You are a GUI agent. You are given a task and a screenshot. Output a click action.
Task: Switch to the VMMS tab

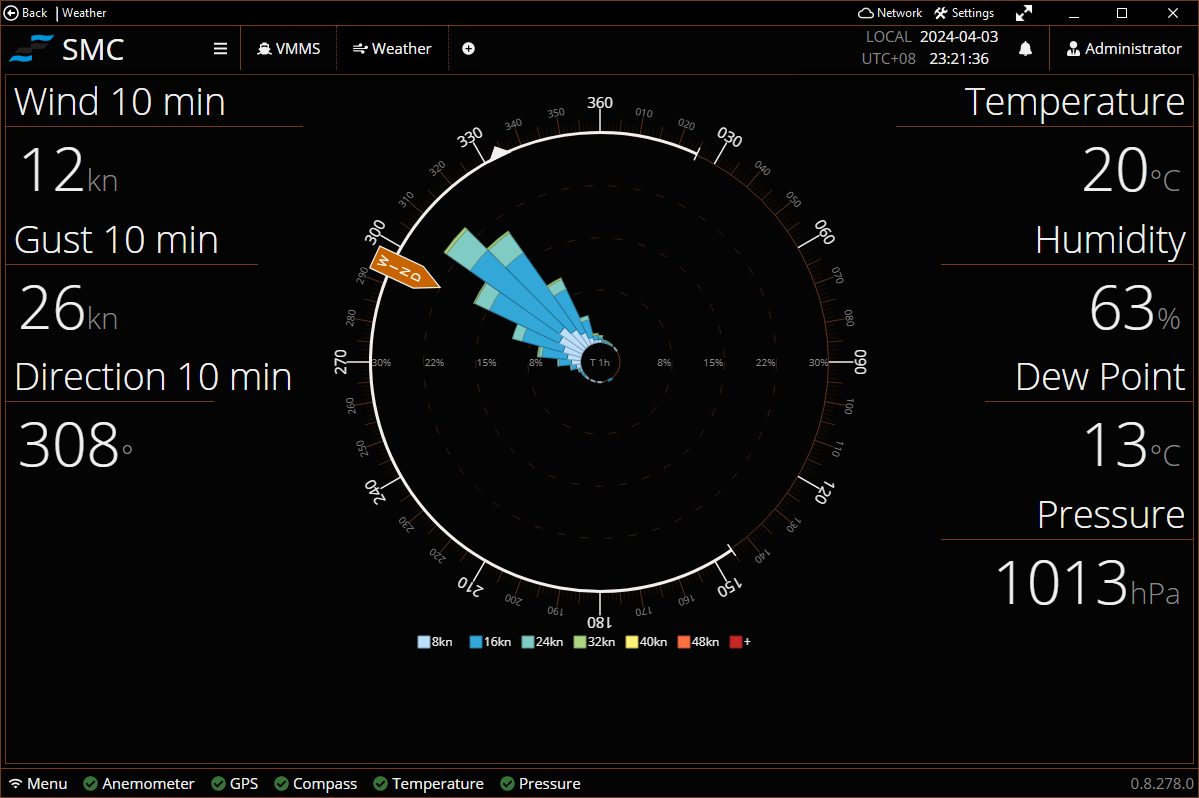288,47
